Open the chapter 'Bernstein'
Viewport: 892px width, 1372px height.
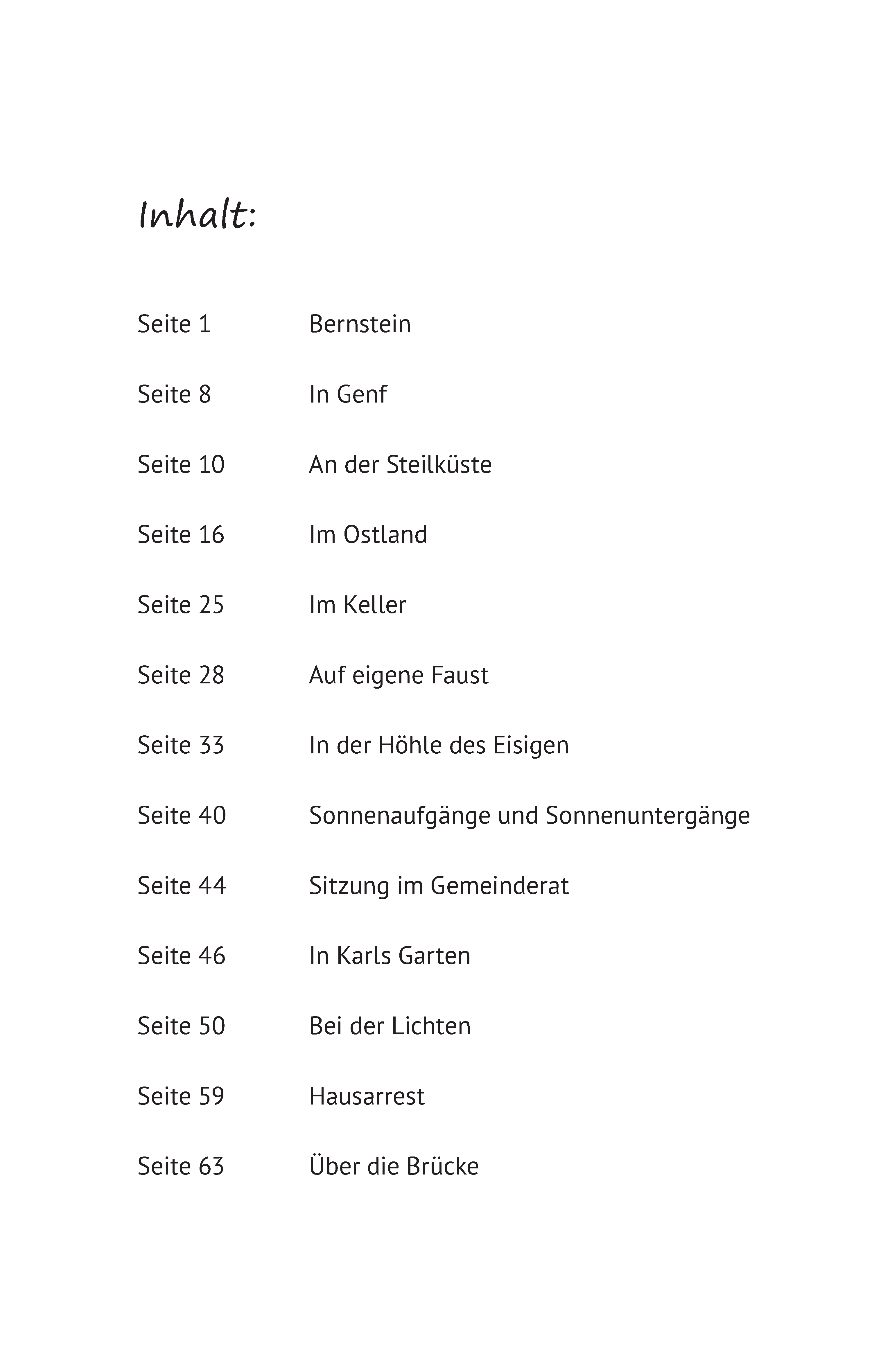coord(360,324)
